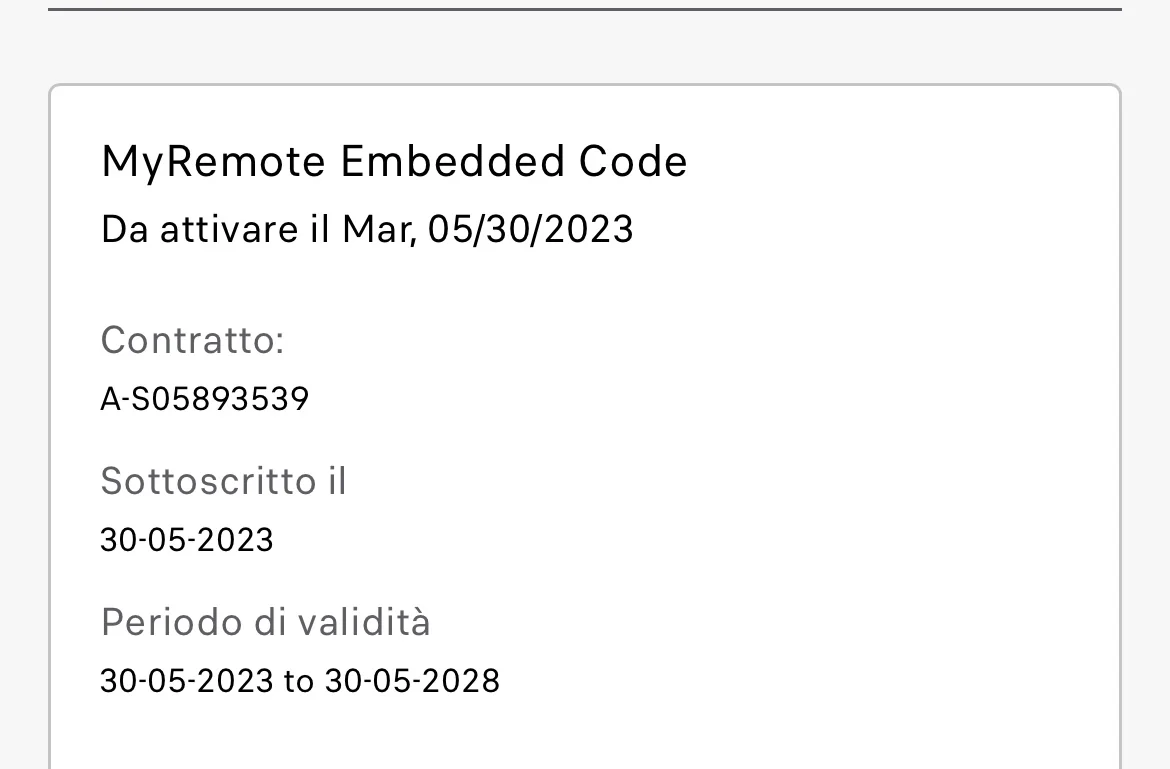The height and width of the screenshot is (769, 1170).
Task: Click the signed date 30-05-2023 under Sottoscritto
Action: point(187,541)
